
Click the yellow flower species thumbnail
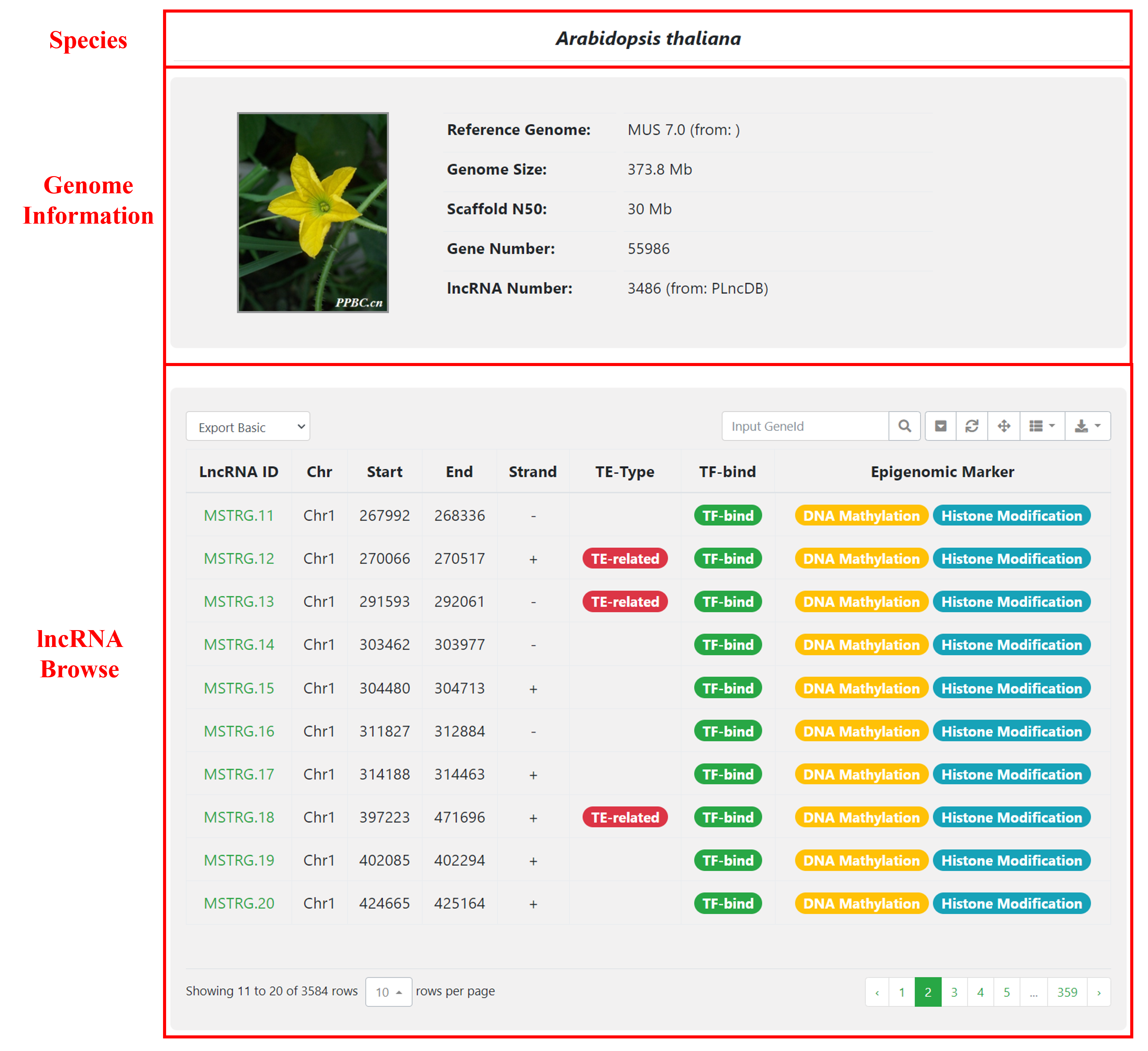(313, 212)
